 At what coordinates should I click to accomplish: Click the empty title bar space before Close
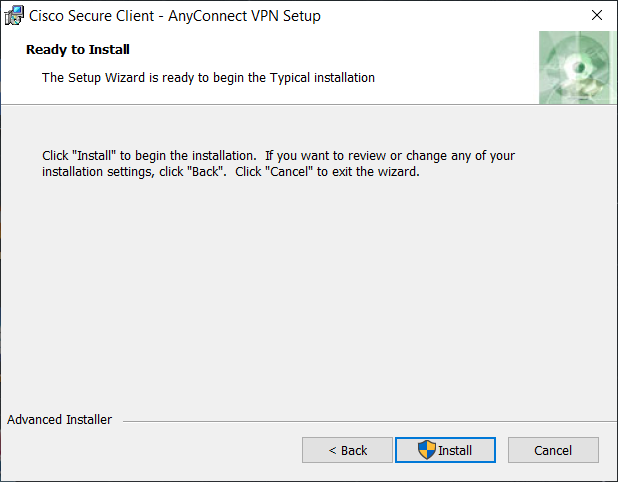tap(450, 16)
